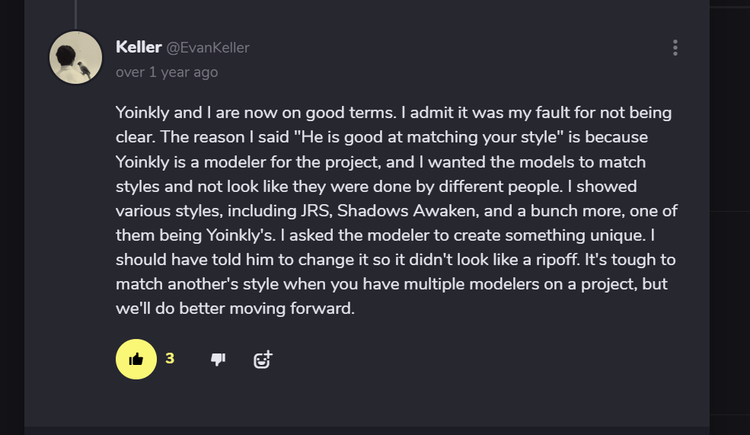Click the "over 1 year ago" timestamp
The width and height of the screenshot is (750, 435).
pyautogui.click(x=166, y=72)
